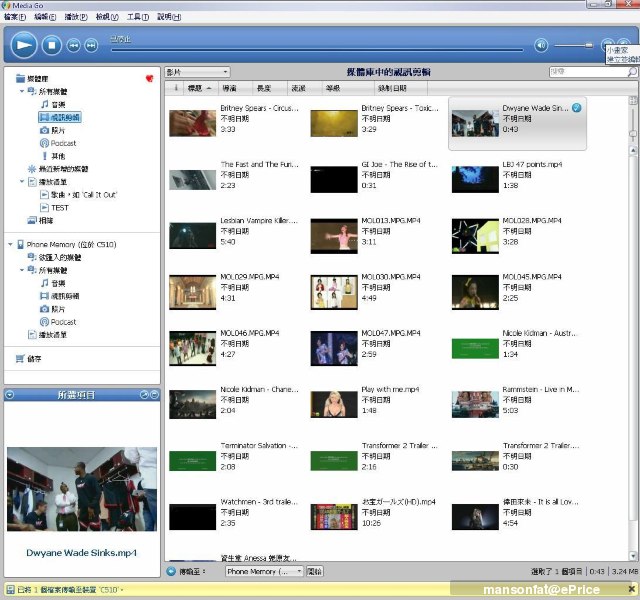Open the device's media to import item
The image size is (640, 600).
pos(54,257)
